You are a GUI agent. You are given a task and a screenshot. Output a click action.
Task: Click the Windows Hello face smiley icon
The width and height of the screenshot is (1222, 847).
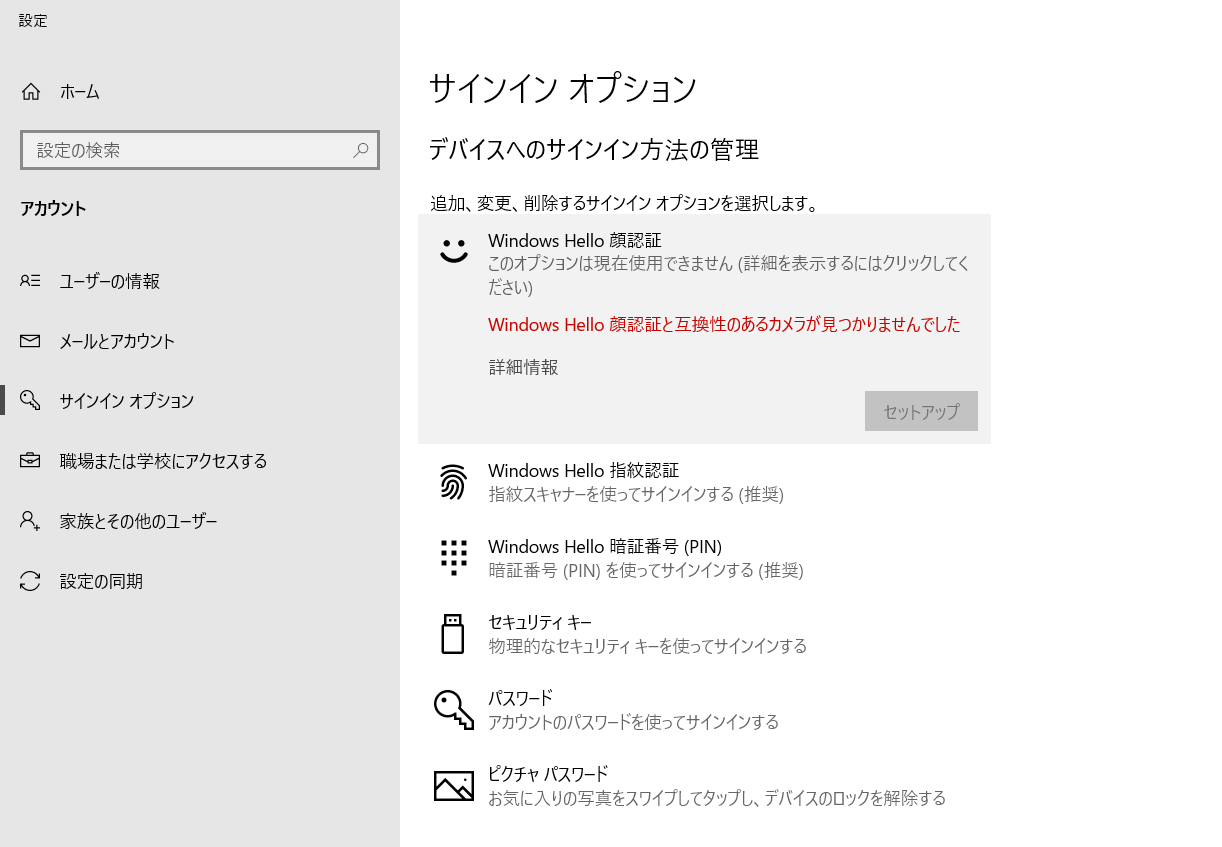[x=454, y=251]
